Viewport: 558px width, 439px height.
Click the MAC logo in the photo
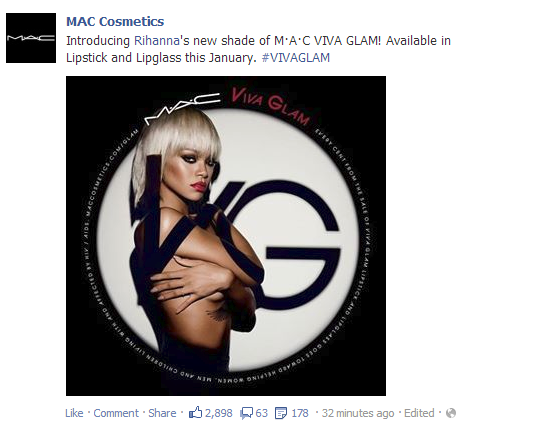182,108
